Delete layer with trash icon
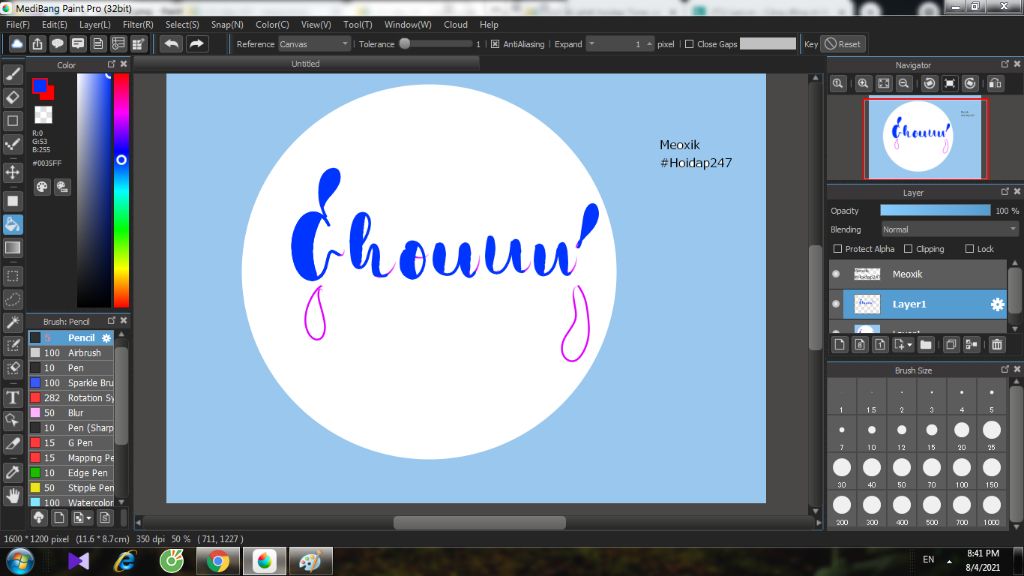 997,344
